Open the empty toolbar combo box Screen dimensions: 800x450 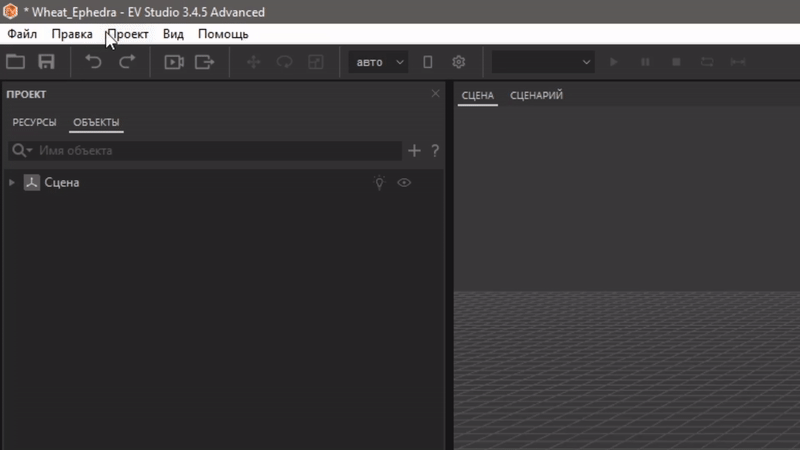coord(543,62)
